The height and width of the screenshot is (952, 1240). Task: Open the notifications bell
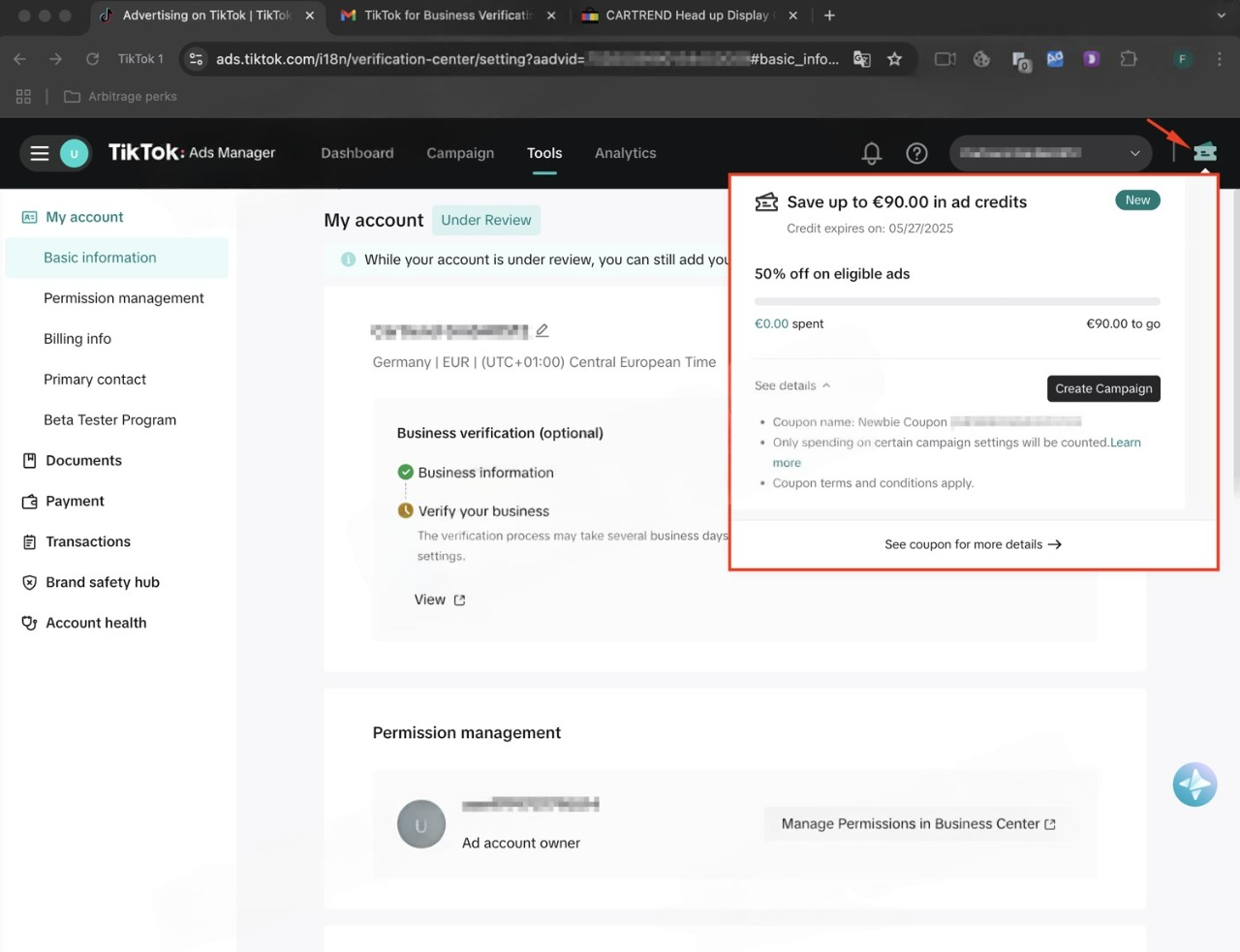coord(872,153)
